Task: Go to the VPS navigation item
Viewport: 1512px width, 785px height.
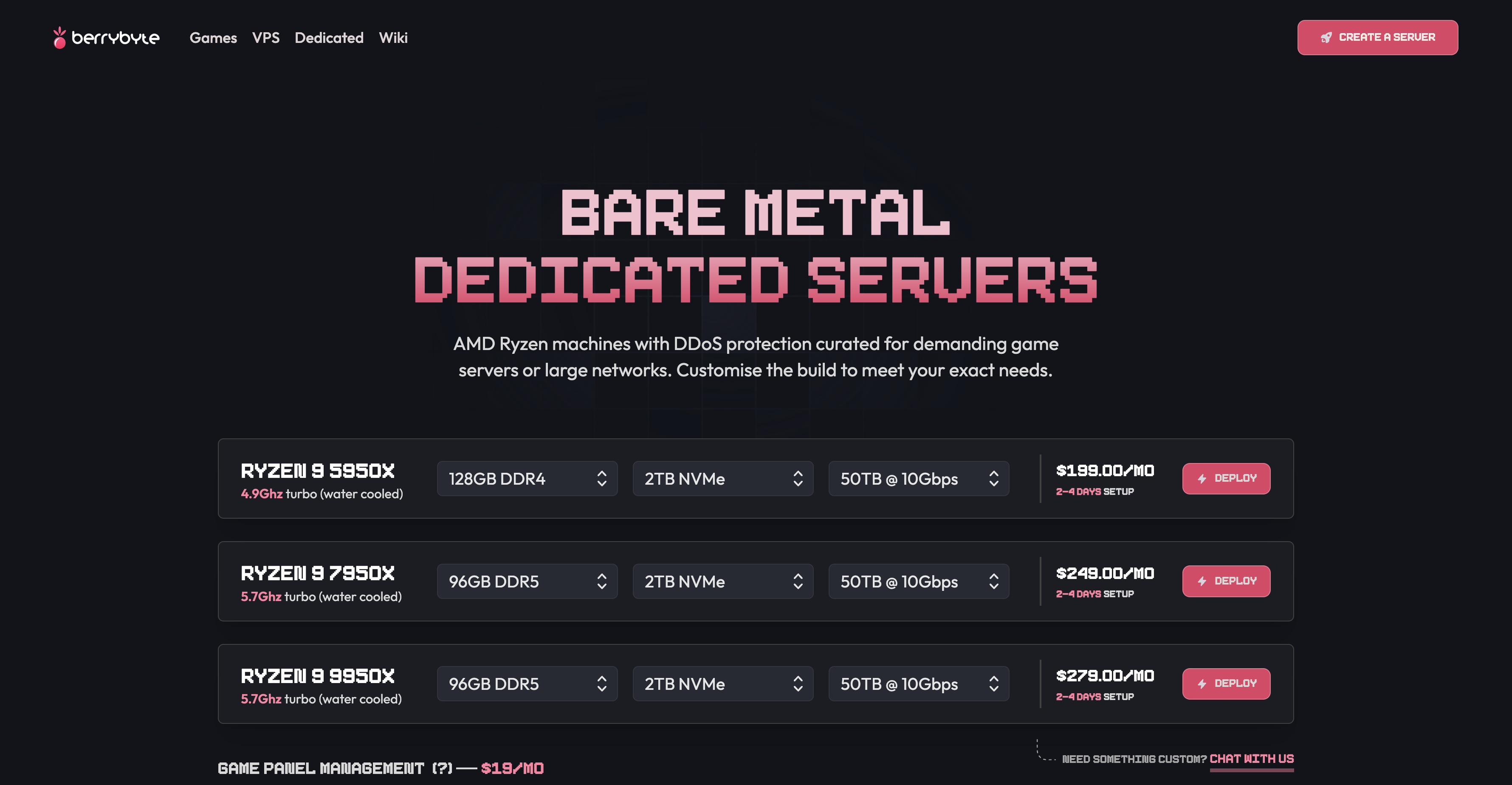Action: [x=265, y=37]
